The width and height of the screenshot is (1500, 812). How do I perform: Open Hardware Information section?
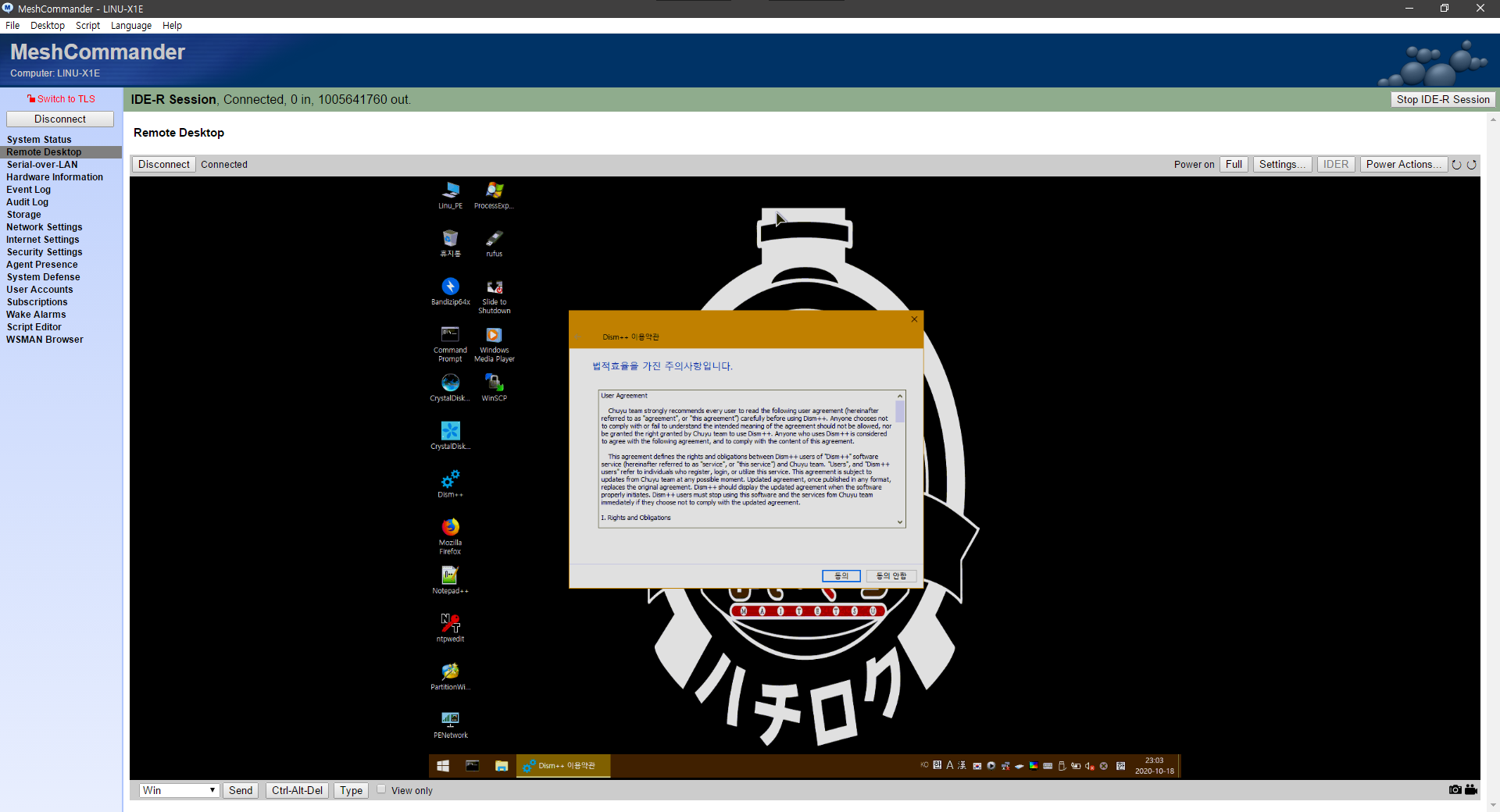point(55,177)
